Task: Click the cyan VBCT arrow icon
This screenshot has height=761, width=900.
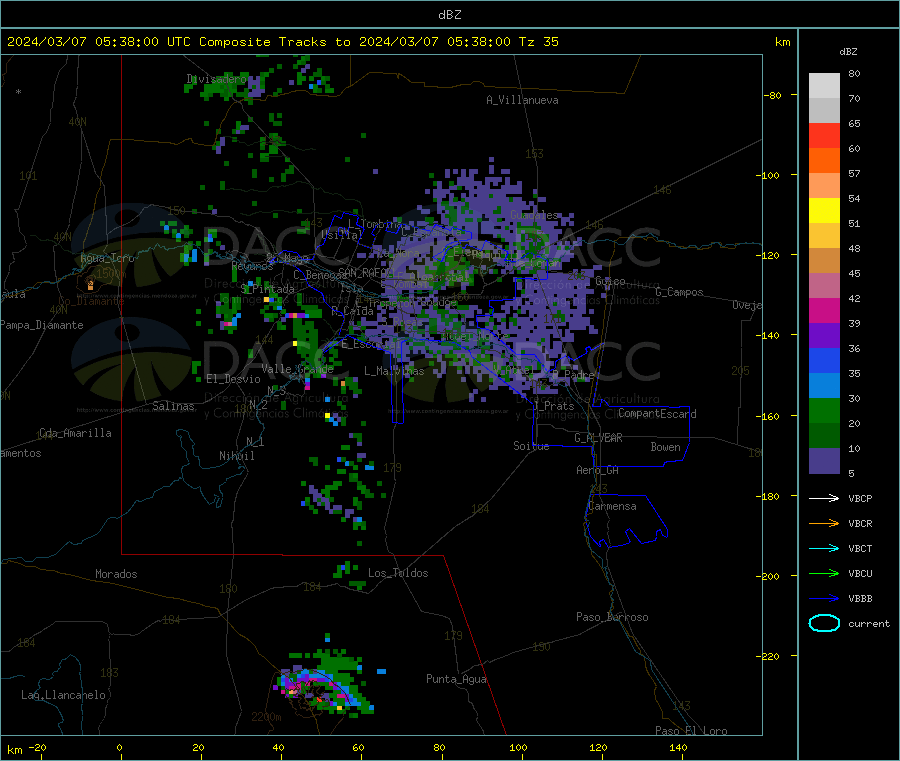Action: tap(824, 549)
